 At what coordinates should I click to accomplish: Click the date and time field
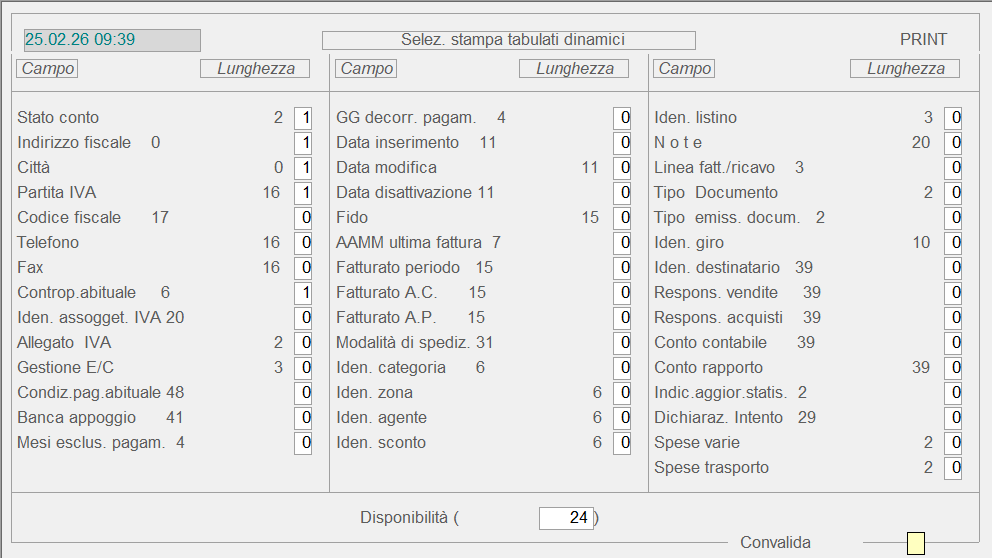click(x=112, y=40)
